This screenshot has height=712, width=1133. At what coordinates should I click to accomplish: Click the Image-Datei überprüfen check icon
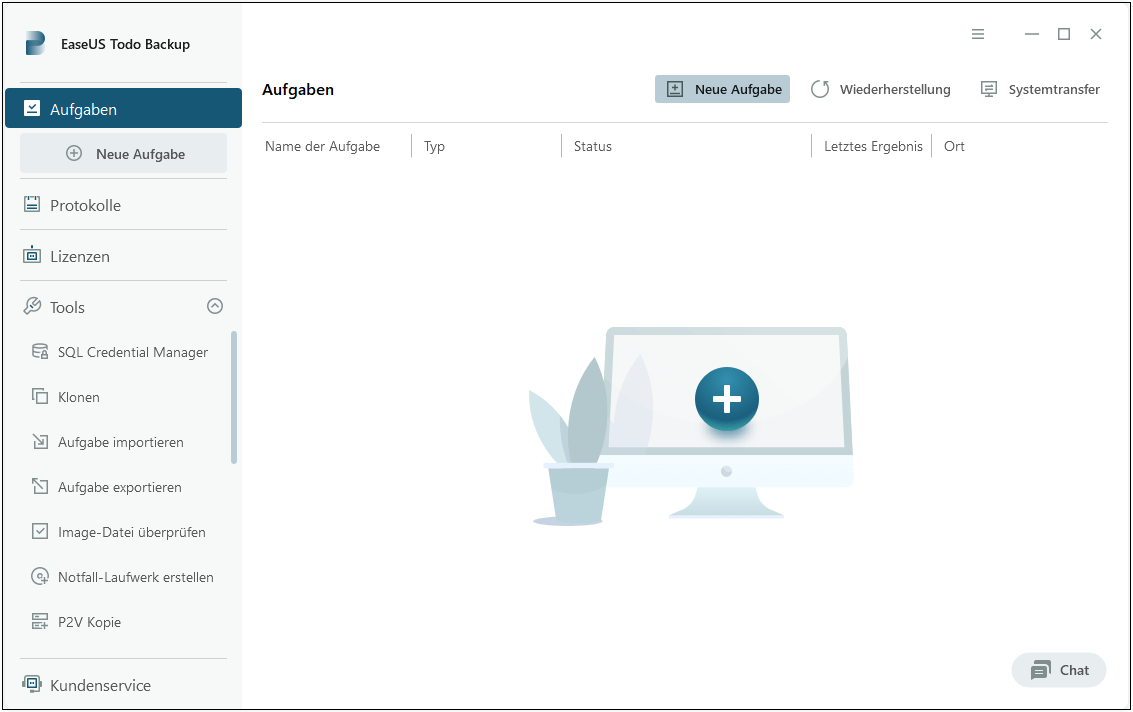pos(40,531)
